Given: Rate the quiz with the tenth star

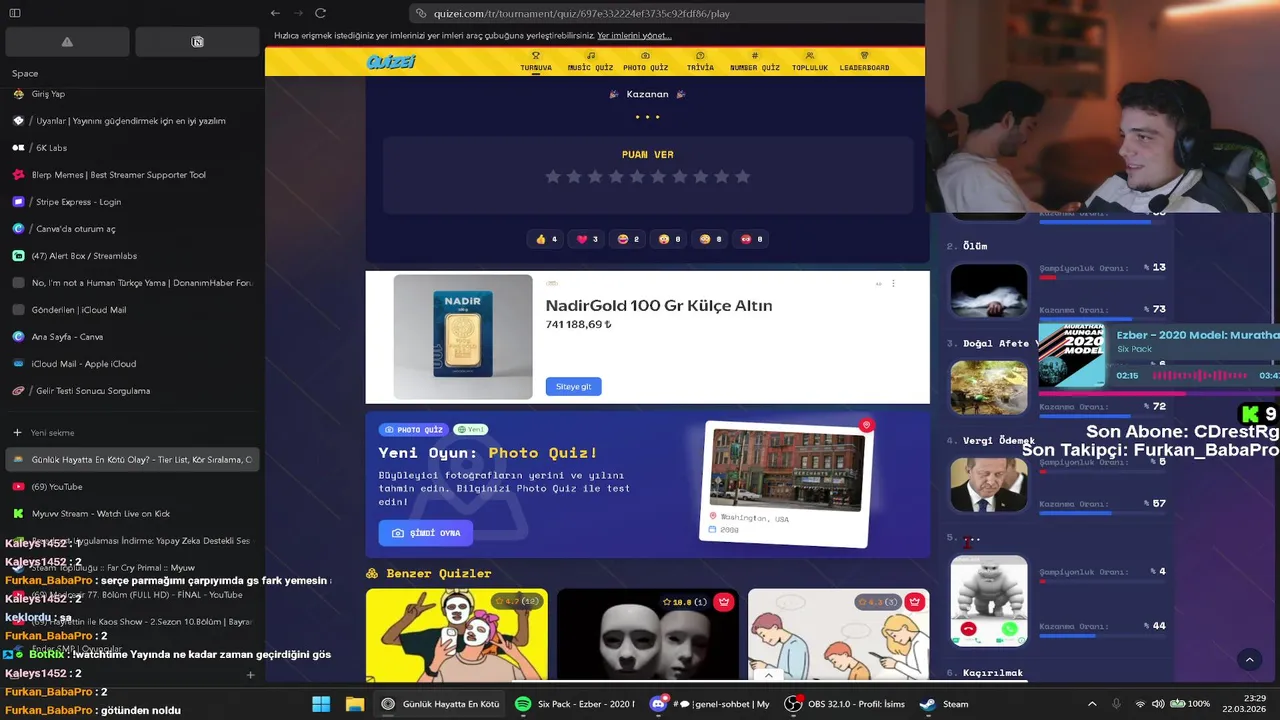Looking at the screenshot, I should tap(742, 176).
